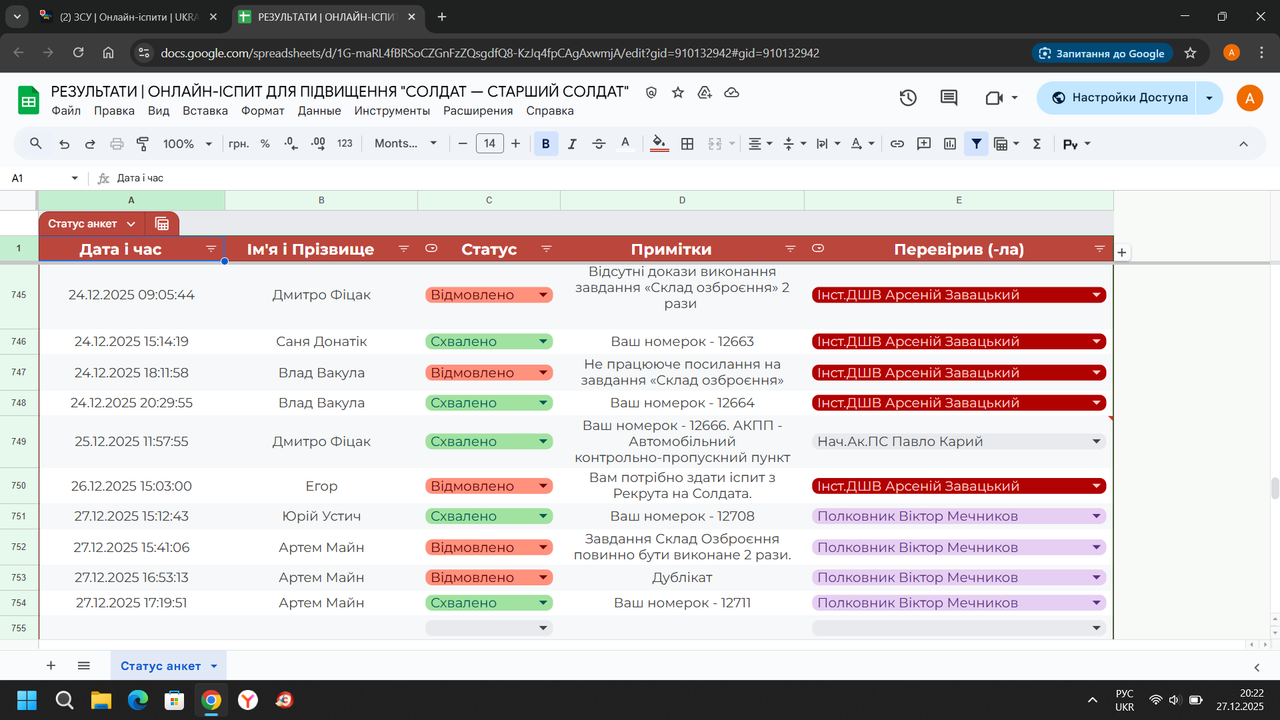The image size is (1280, 720).
Task: Select the cell 'Дублікат'
Action: pos(682,578)
